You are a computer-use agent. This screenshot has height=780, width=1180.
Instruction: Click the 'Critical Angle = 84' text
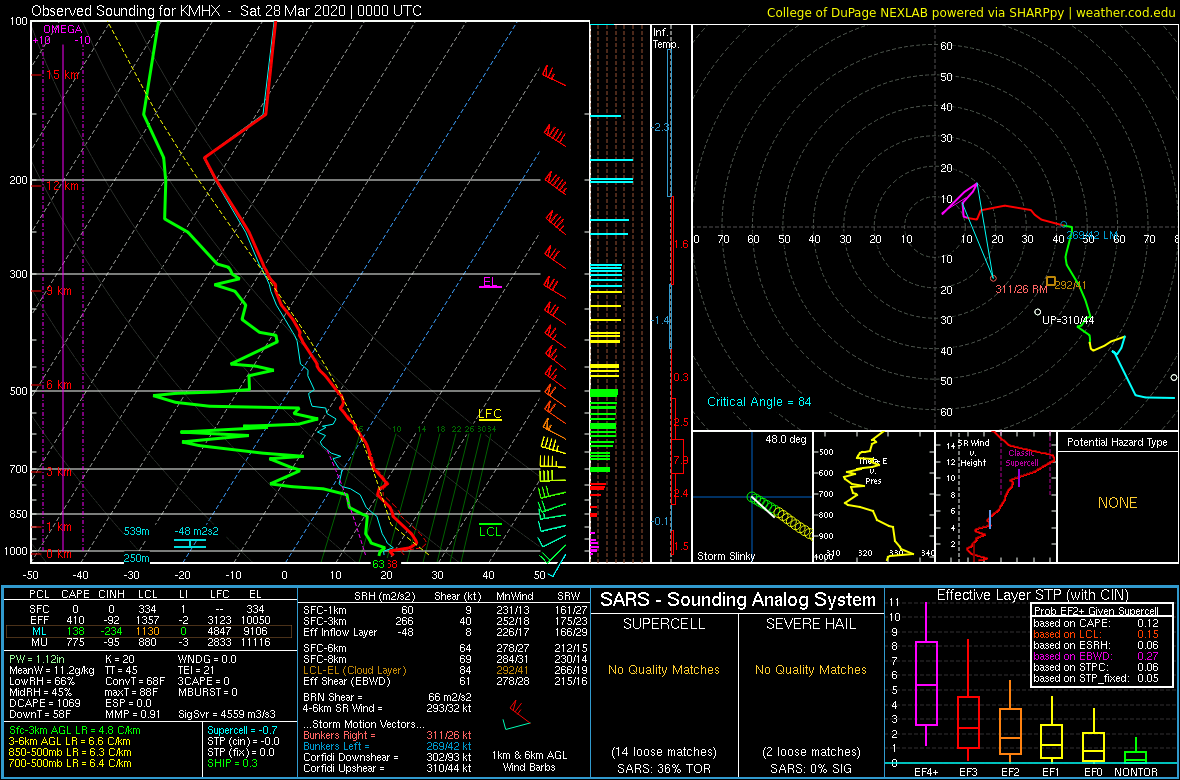tap(759, 401)
